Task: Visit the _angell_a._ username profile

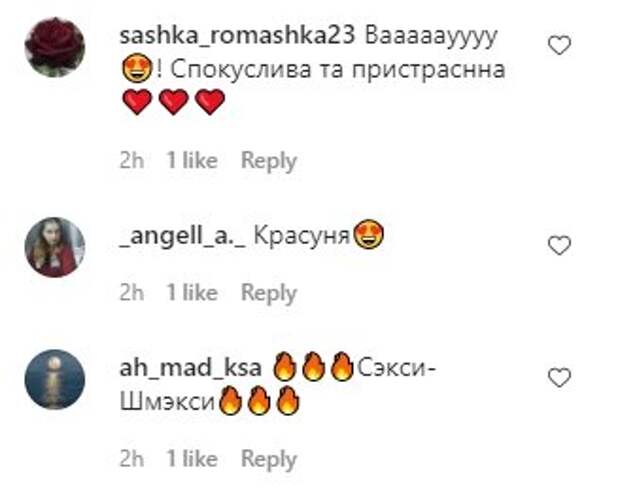Action: [182, 236]
